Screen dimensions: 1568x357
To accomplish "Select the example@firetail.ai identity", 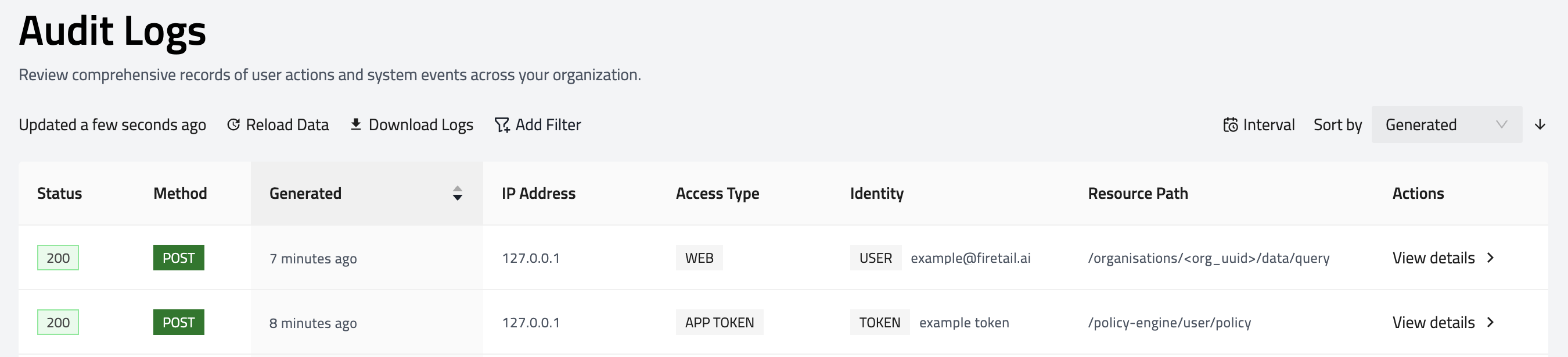I will click(x=970, y=258).
